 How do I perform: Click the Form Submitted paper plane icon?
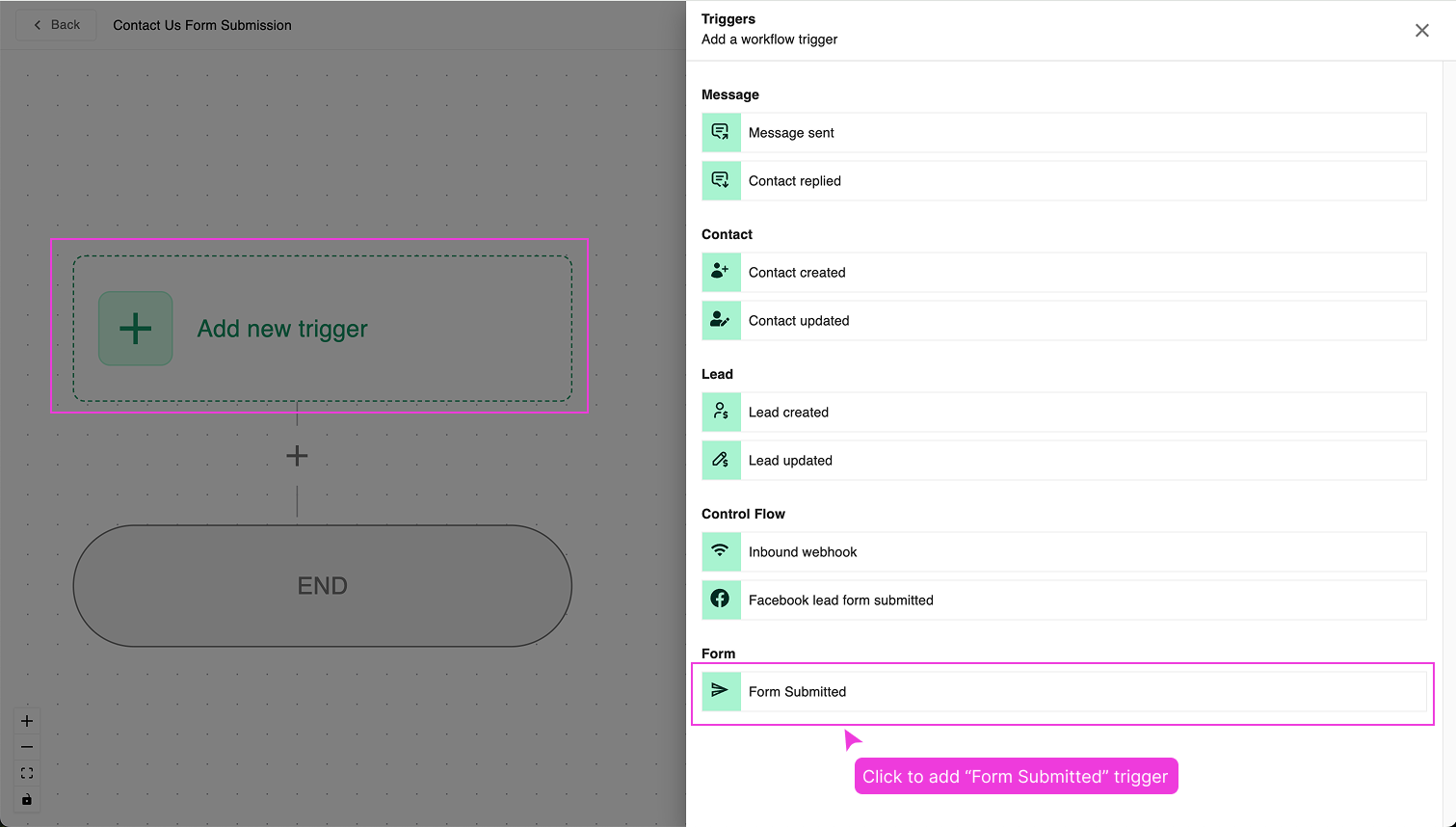[x=721, y=691]
